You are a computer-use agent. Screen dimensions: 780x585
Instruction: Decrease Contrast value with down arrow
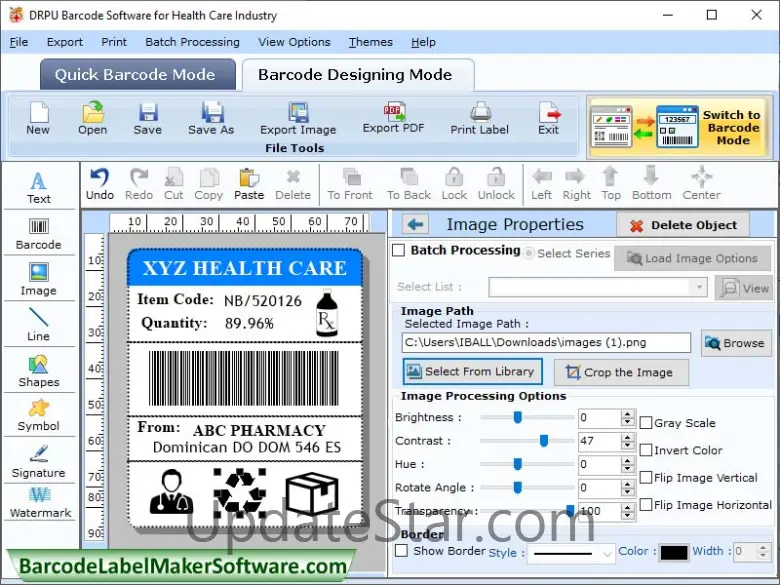628,445
